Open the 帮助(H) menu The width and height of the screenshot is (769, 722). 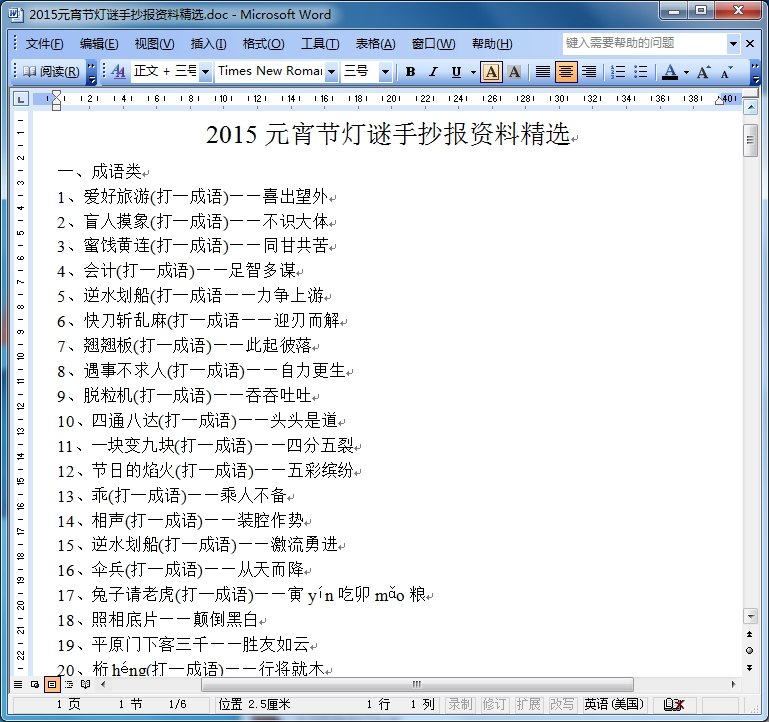(x=492, y=44)
